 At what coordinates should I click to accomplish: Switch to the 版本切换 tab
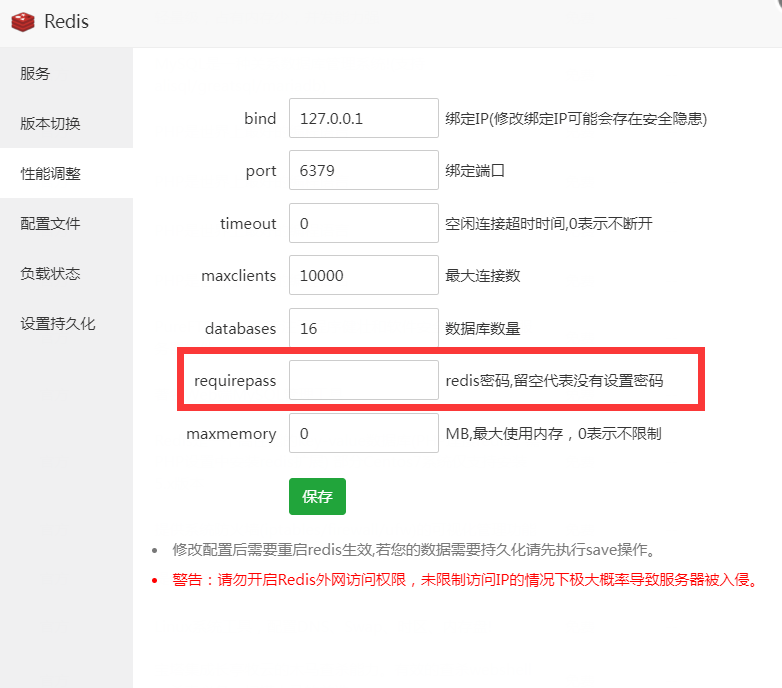click(x=50, y=123)
